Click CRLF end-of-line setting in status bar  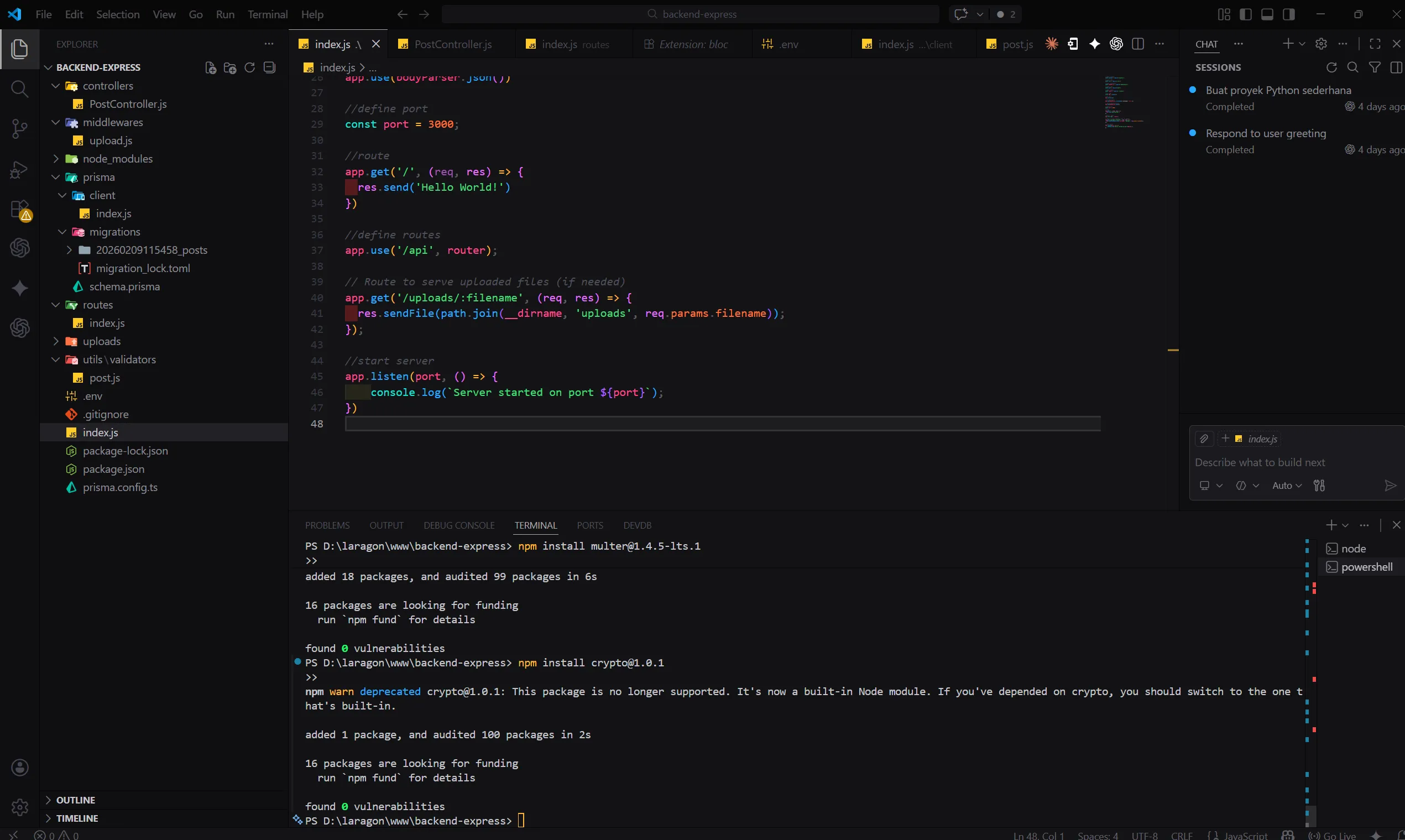click(x=1182, y=836)
